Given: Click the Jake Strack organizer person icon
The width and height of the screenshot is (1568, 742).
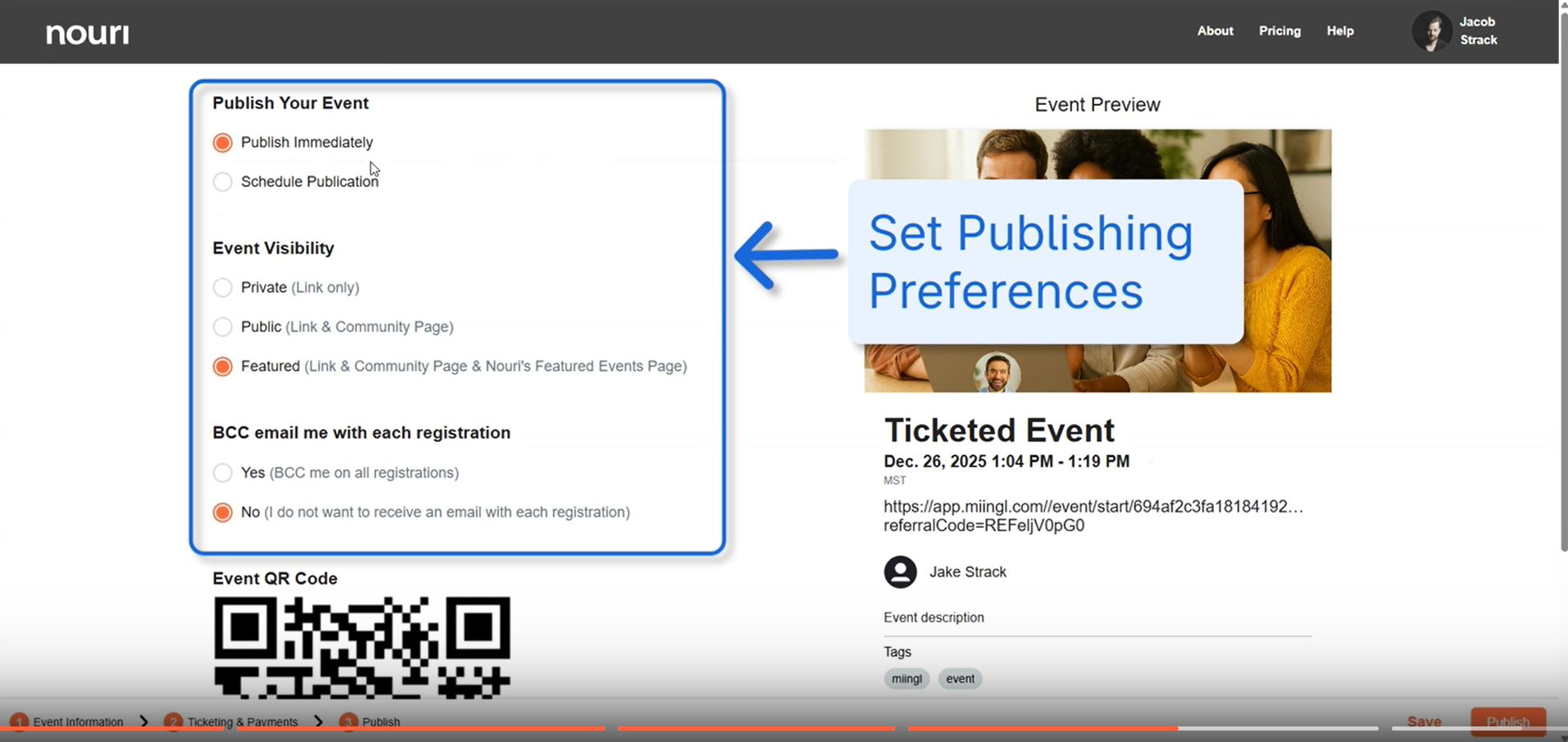Looking at the screenshot, I should pos(900,572).
